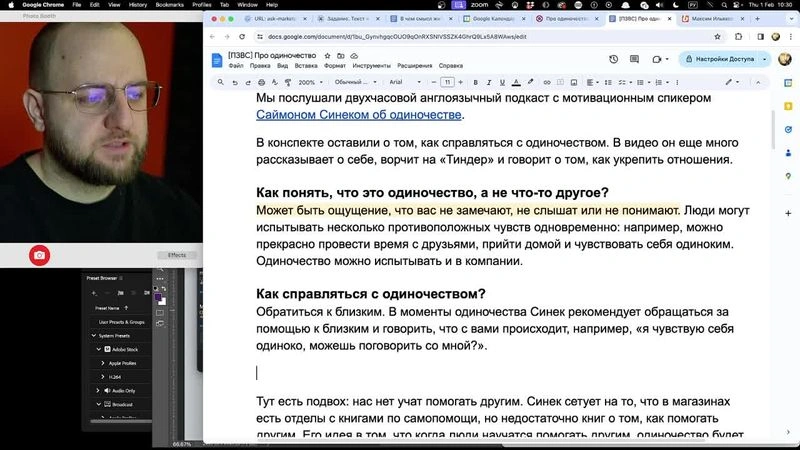Insert a link from toolbar
The height and width of the screenshot is (450, 800).
coord(547,82)
